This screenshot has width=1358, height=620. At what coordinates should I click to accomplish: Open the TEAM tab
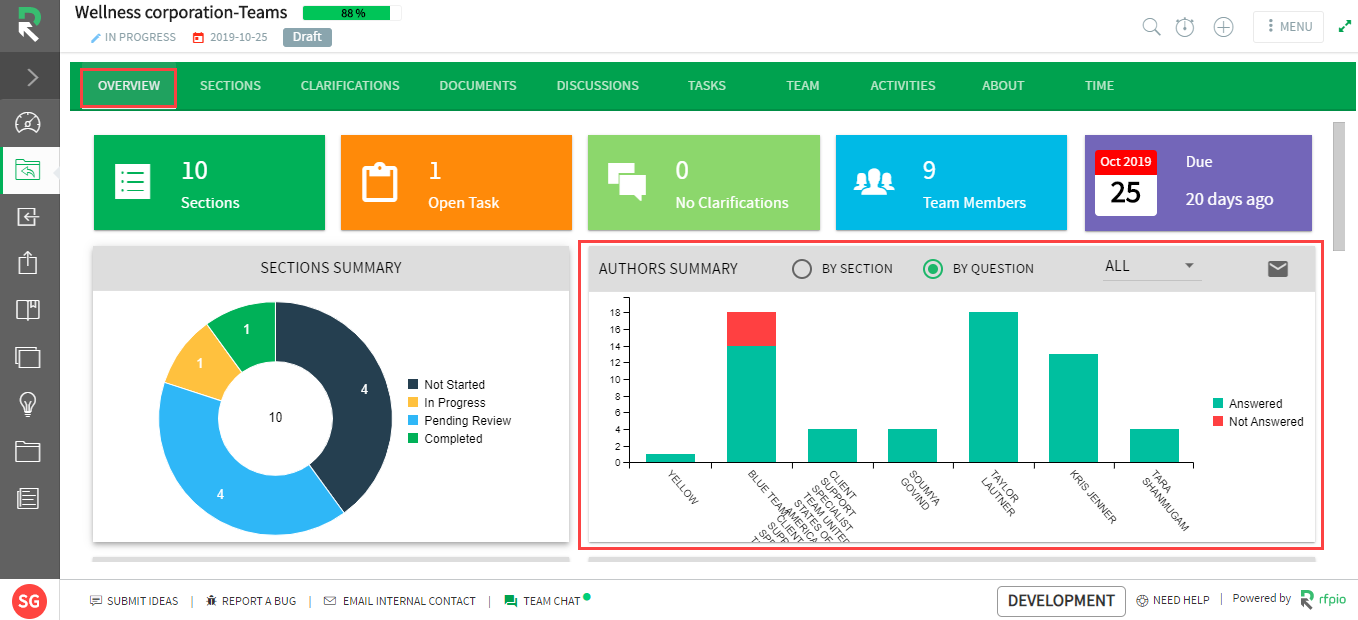click(803, 86)
